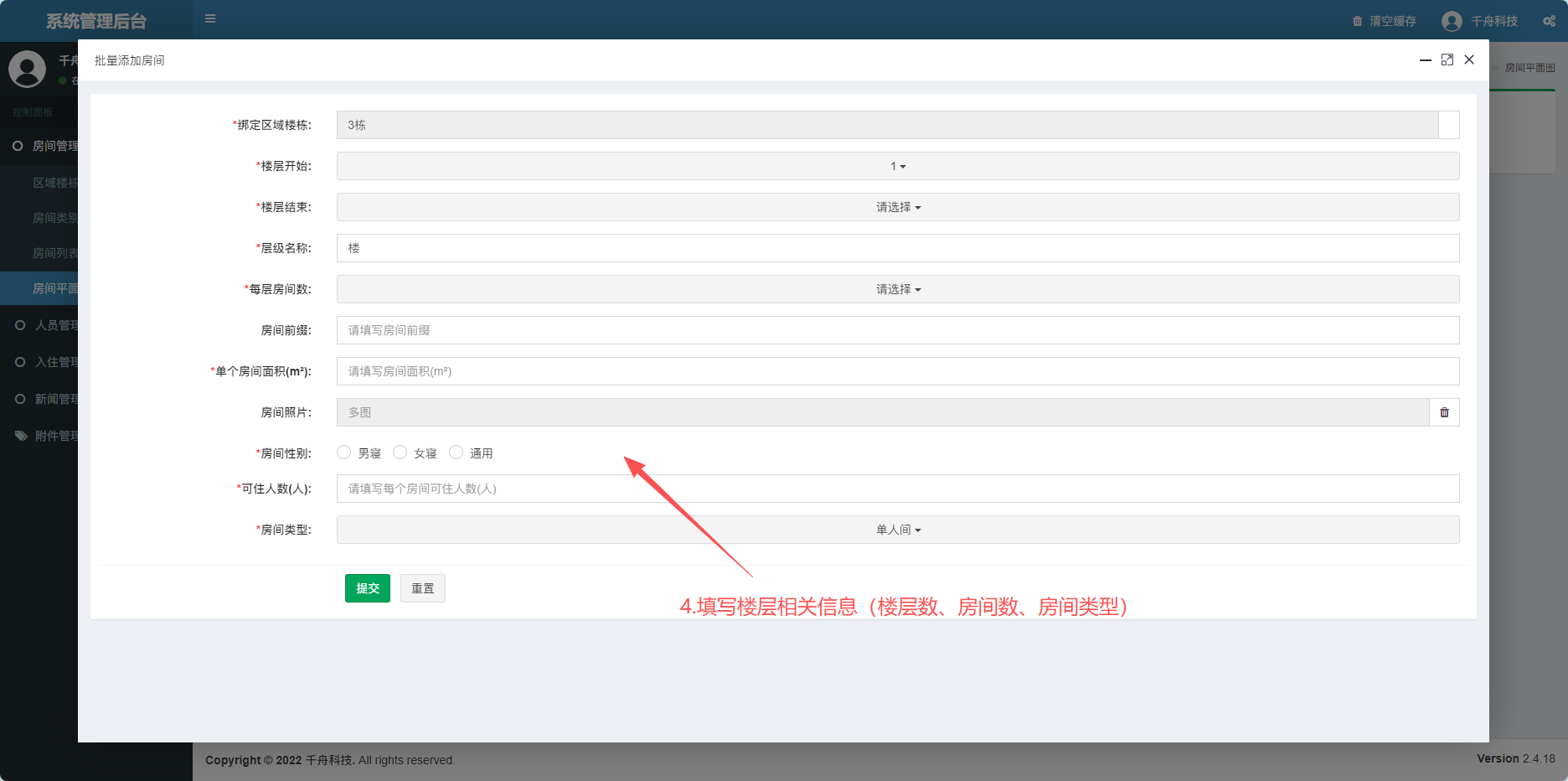
Task: Minimize the batch add room dialog
Action: (1425, 60)
